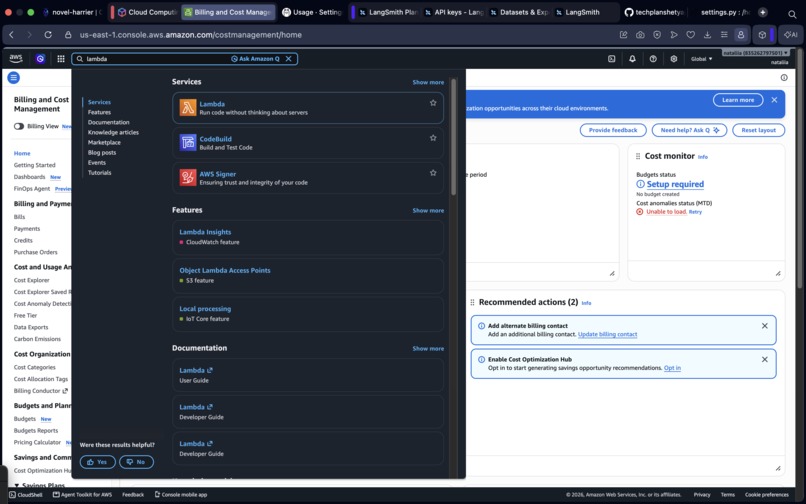Click the Learn more banner button
806x504 pixels.
coord(738,100)
